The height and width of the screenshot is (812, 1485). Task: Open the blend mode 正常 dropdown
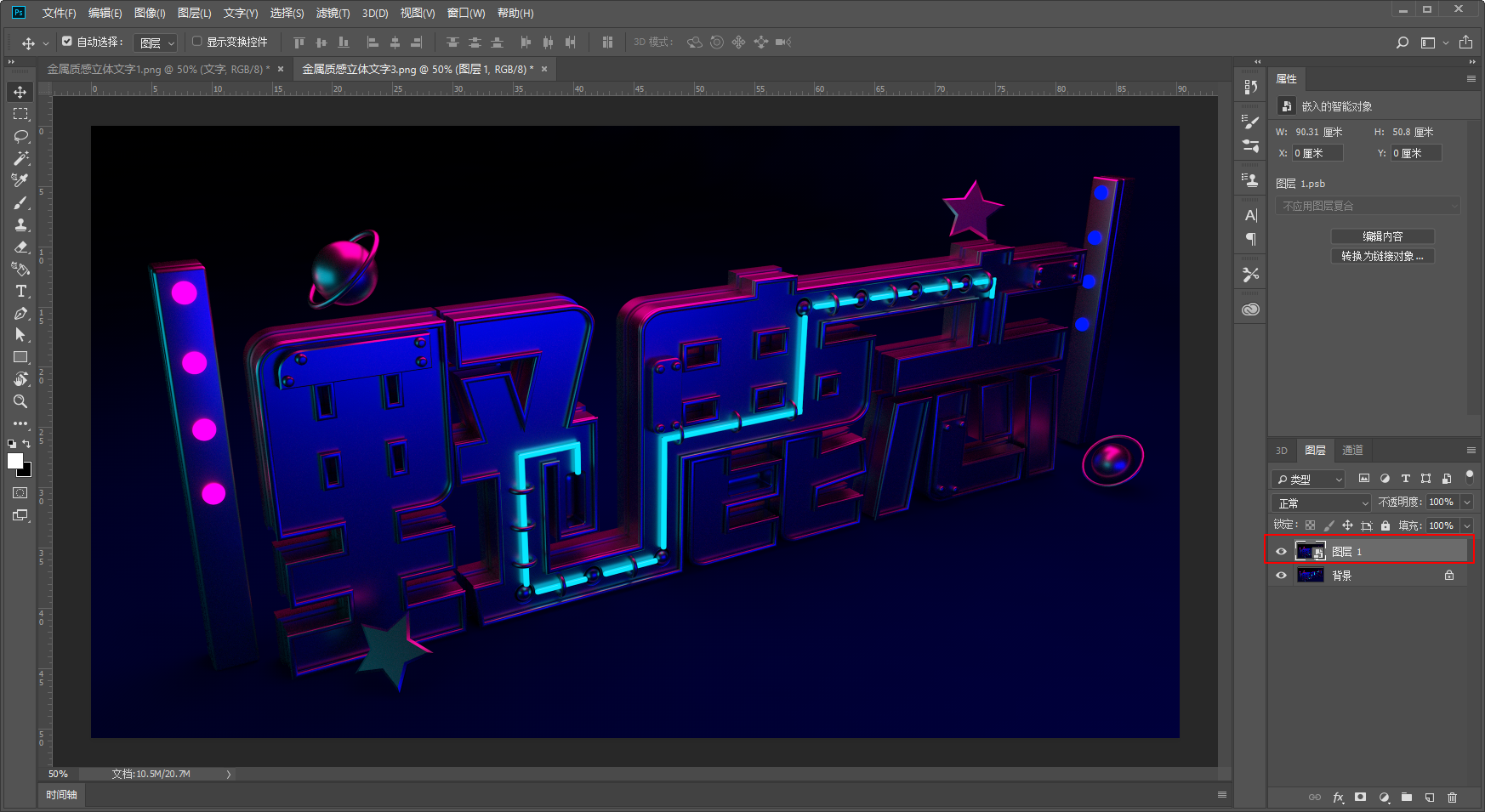click(x=1321, y=503)
